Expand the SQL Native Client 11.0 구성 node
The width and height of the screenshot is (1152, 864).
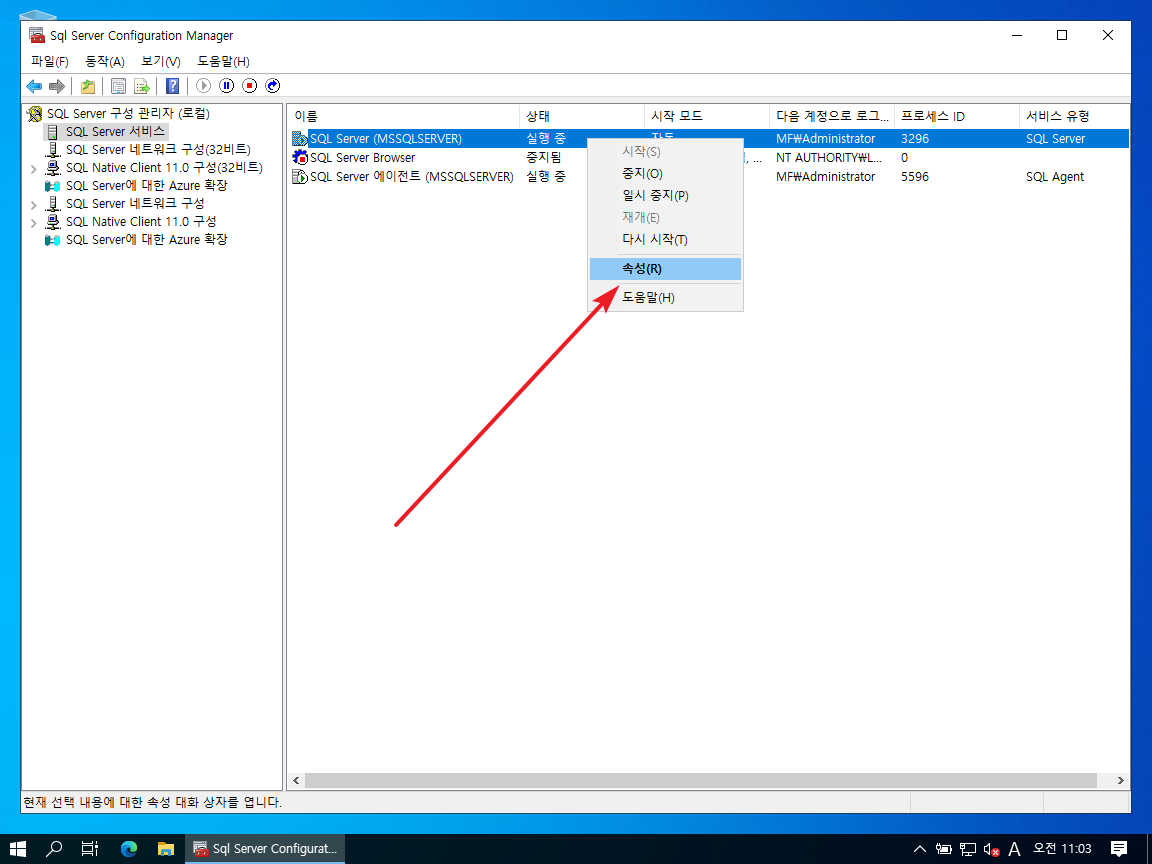point(35,222)
